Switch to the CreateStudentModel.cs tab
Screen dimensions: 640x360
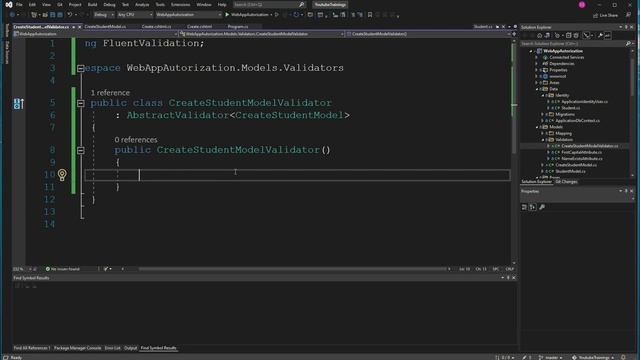[105, 27]
